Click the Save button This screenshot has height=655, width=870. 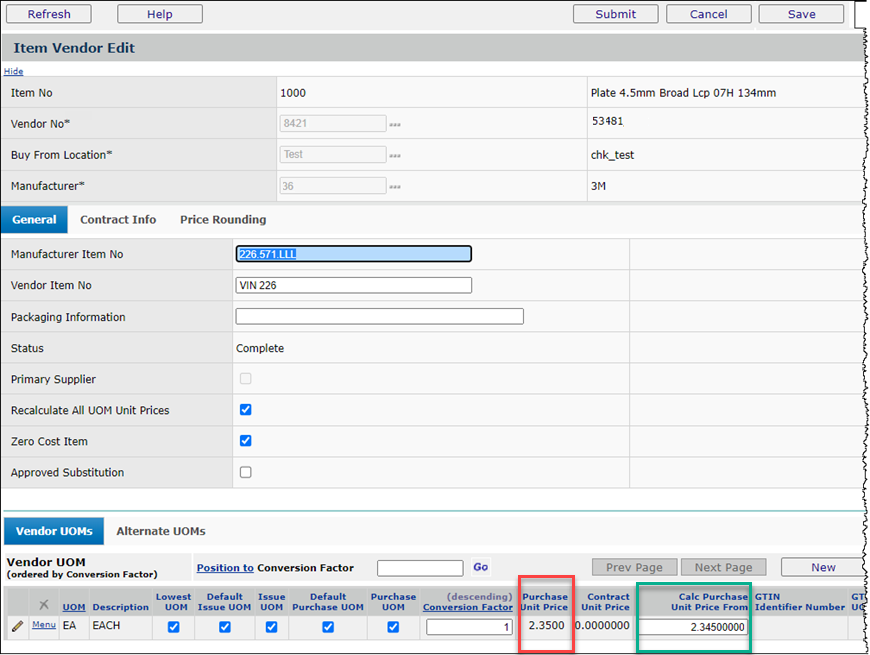(x=801, y=14)
